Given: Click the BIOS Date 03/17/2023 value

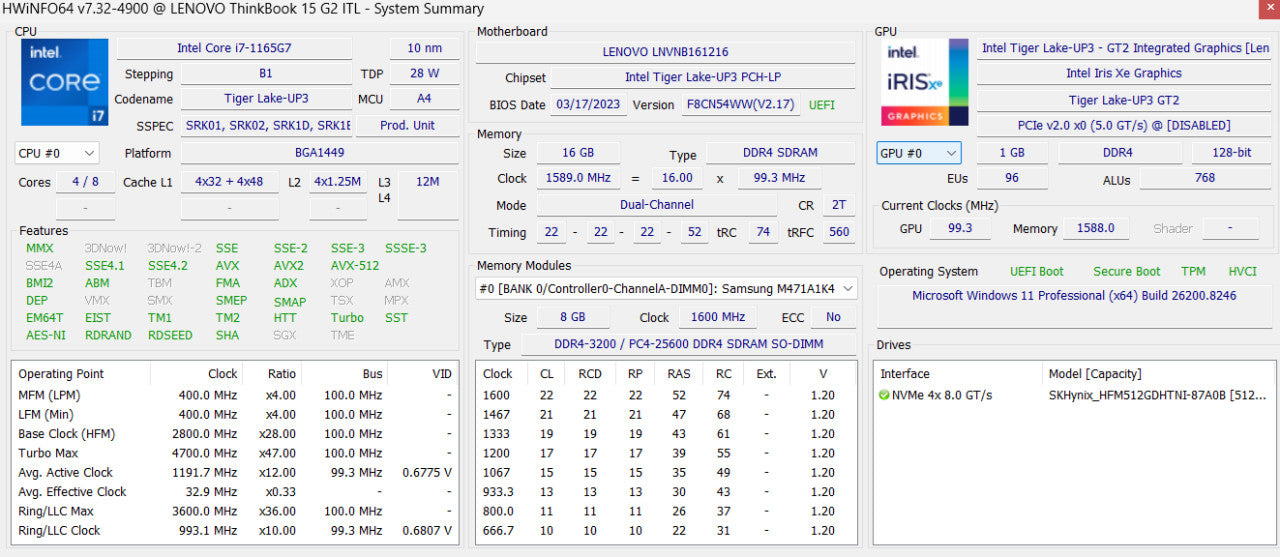Looking at the screenshot, I should (x=588, y=104).
